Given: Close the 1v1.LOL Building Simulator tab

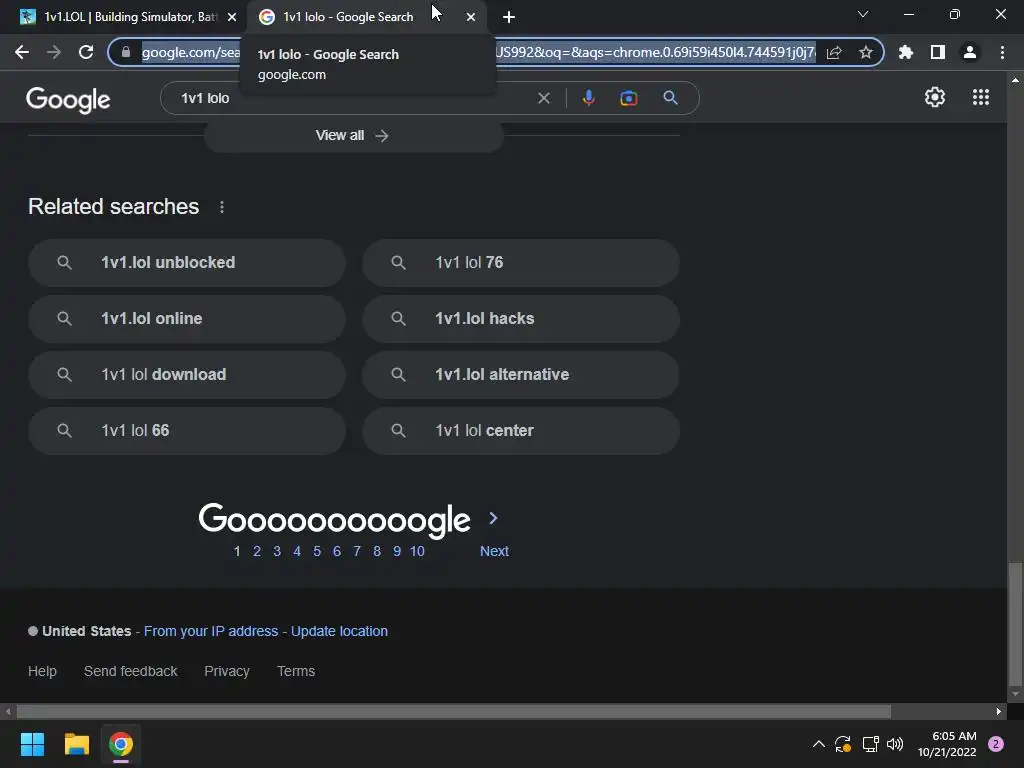Looking at the screenshot, I should [232, 17].
